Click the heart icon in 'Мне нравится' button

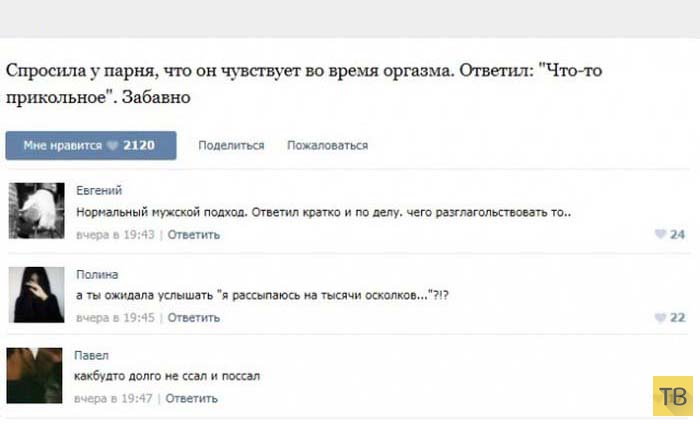[x=113, y=145]
